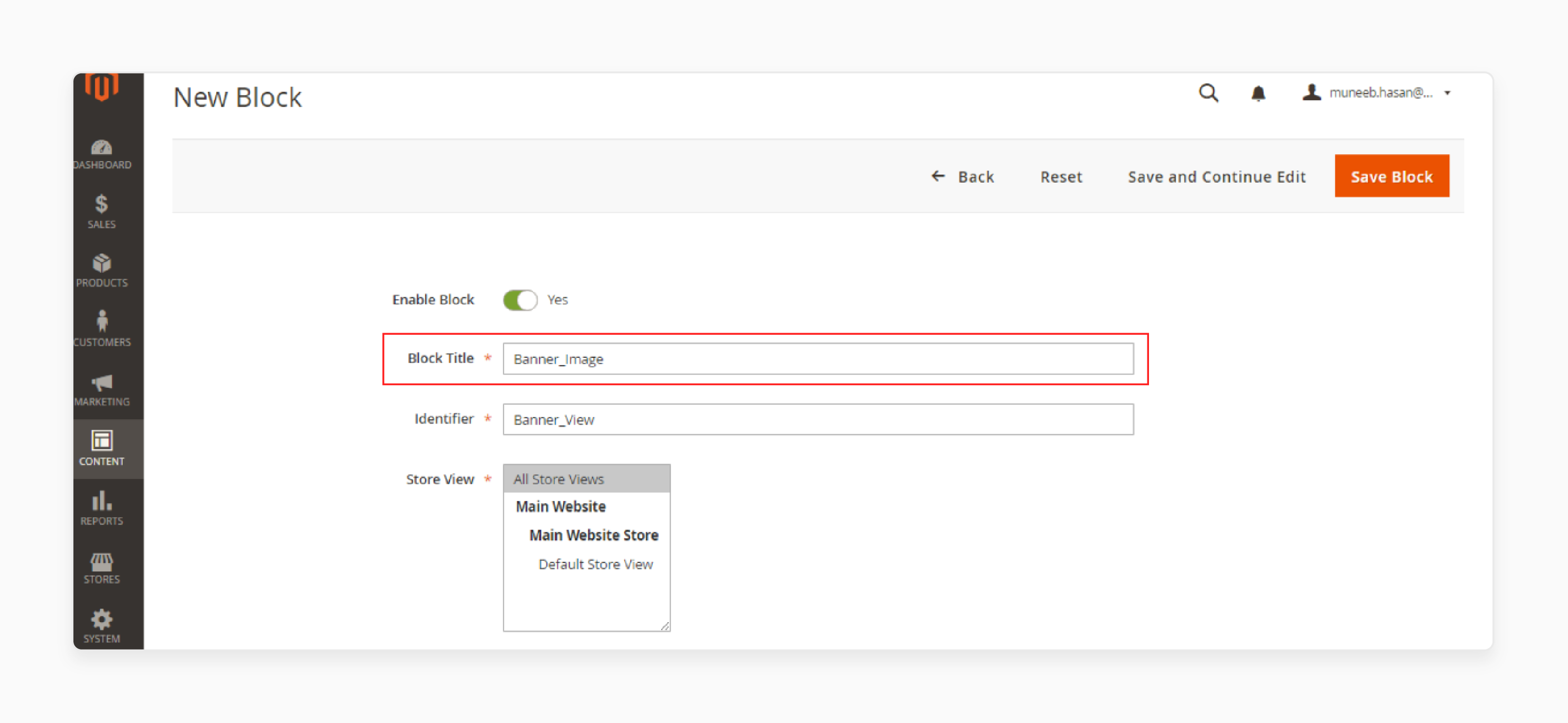1568x723 pixels.
Task: Select Default Store View option
Action: pyautogui.click(x=595, y=564)
